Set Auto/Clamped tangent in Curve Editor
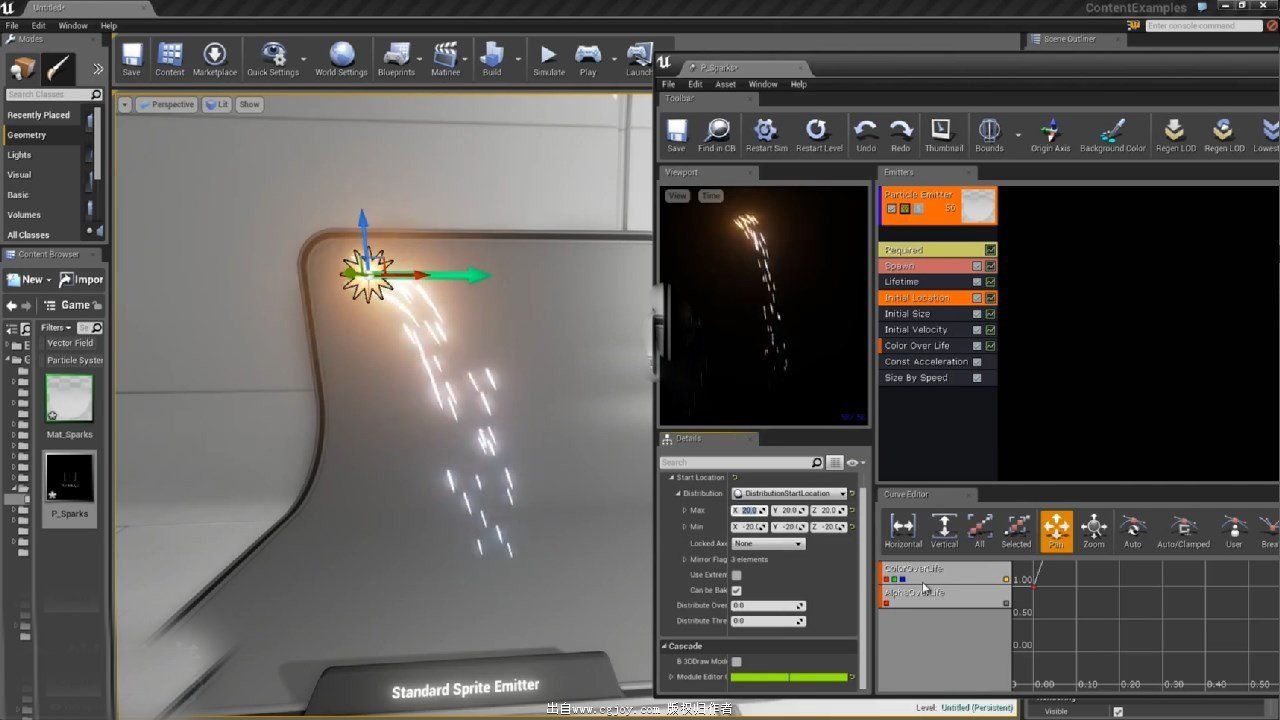This screenshot has width=1280, height=720. [1183, 531]
